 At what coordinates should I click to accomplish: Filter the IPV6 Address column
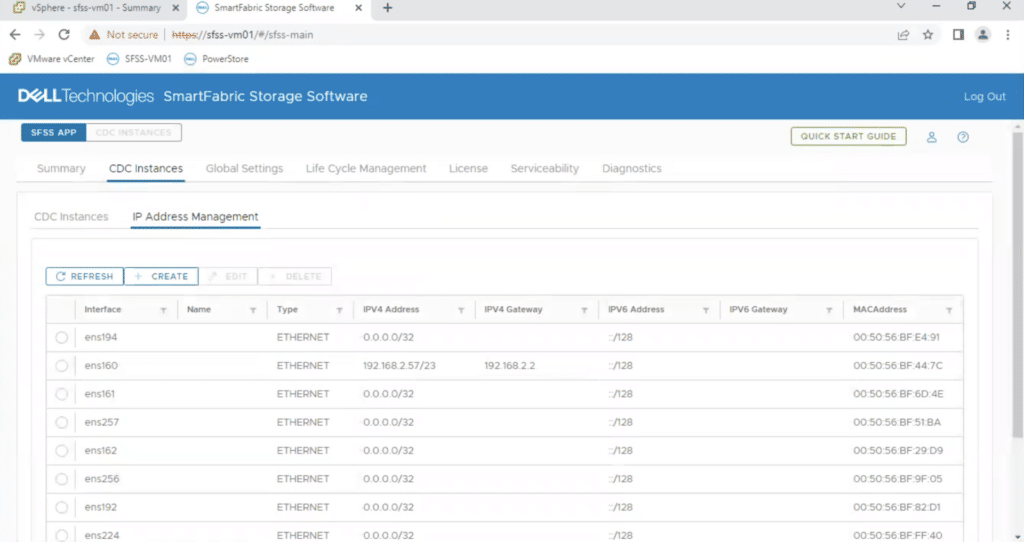(x=706, y=310)
